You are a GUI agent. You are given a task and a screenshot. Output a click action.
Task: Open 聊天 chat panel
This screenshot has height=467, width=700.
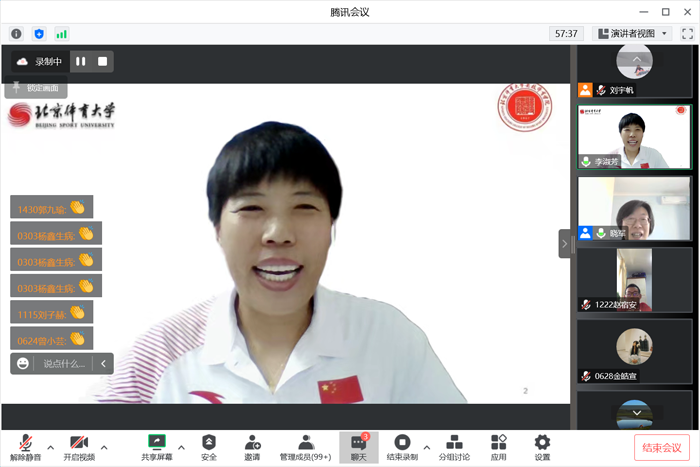358,447
